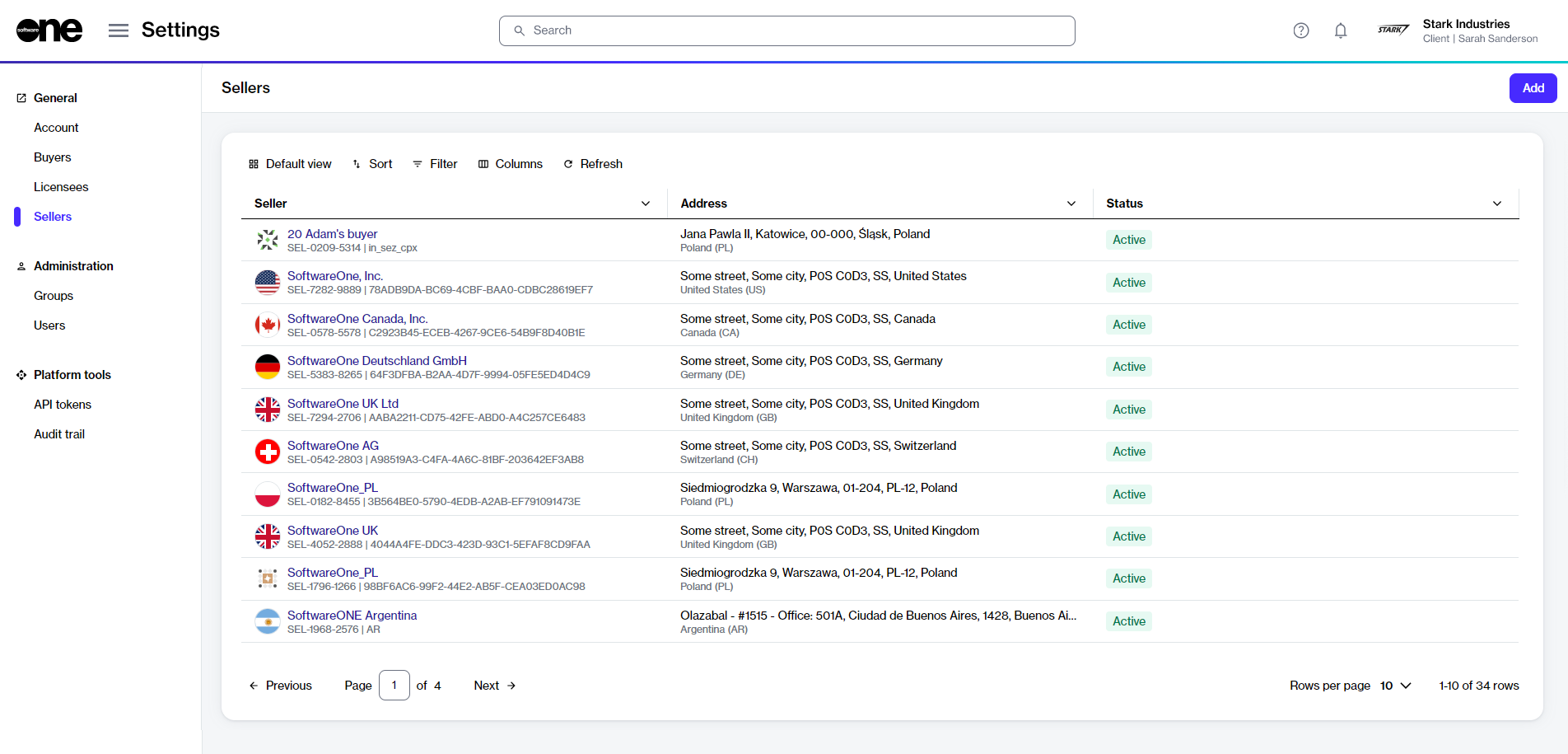The image size is (1568, 754).
Task: Click into the Search field
Action: 786,30
